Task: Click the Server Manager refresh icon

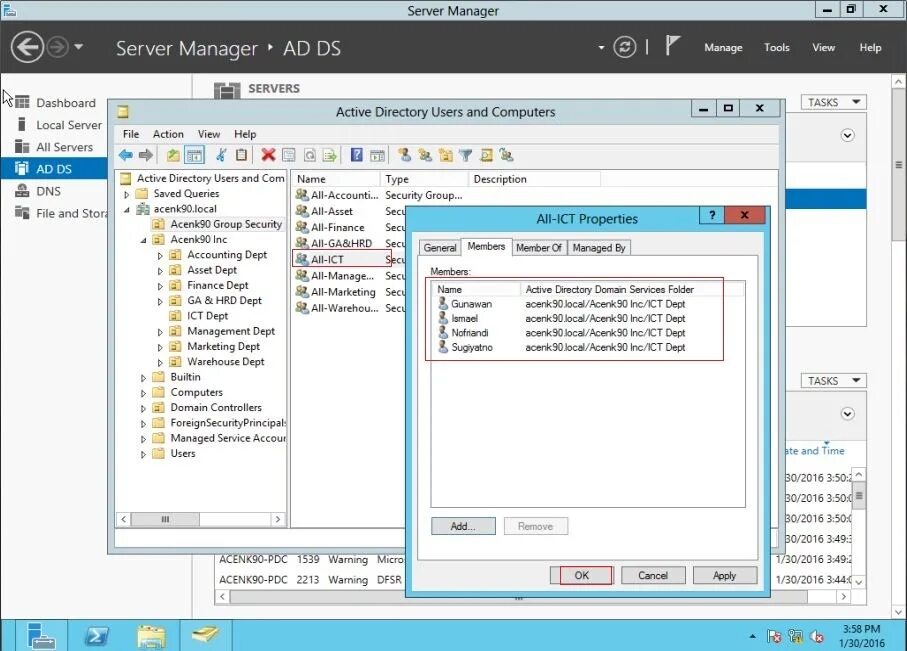Action: click(625, 47)
